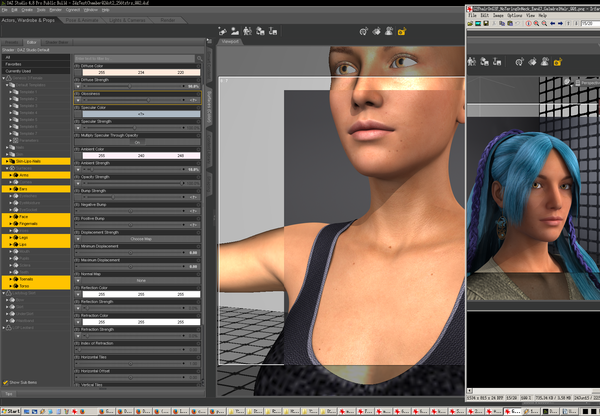Click the Undo icon in IrfanView toolbar

(x=518, y=24)
